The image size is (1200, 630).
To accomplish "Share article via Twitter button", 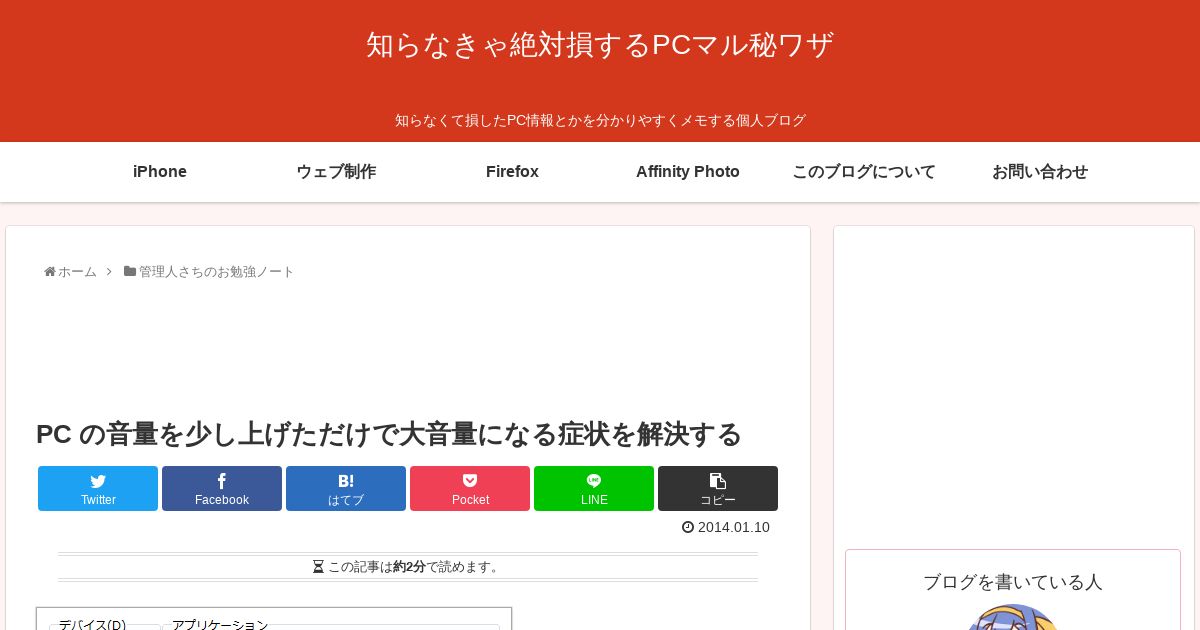I will 98,488.
